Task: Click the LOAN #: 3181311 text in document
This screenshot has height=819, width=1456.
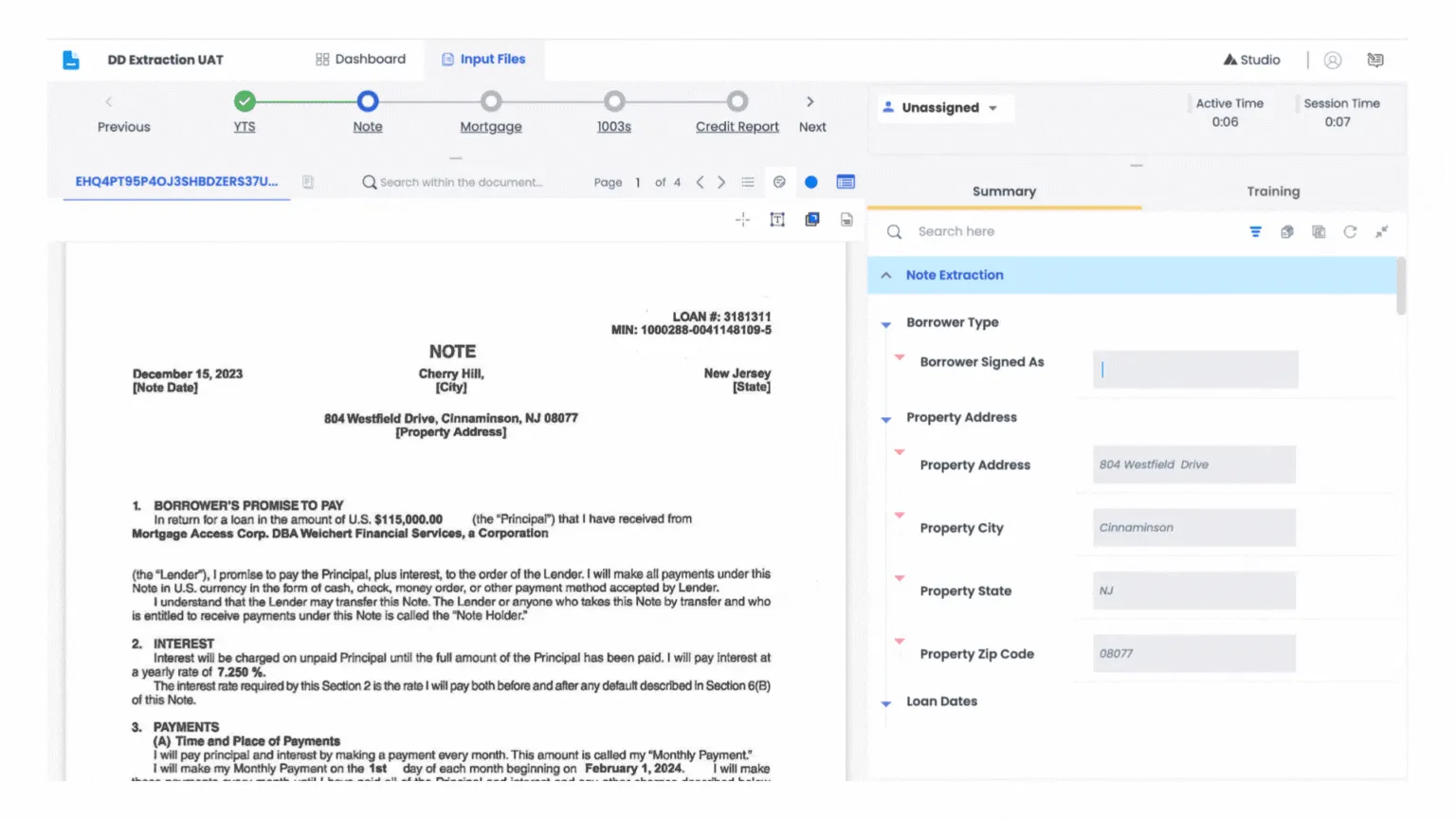Action: (721, 317)
